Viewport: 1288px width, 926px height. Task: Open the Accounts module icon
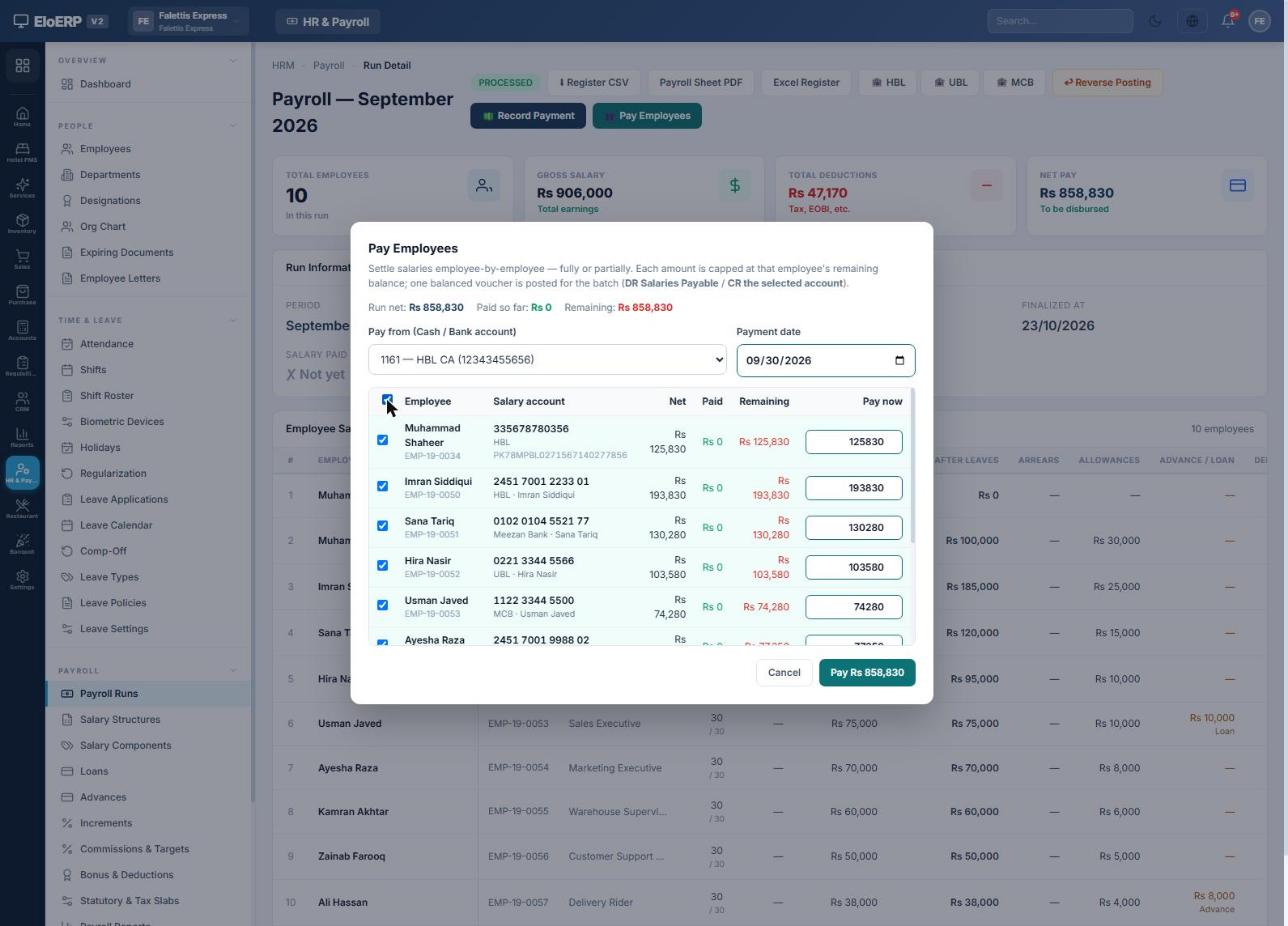[22, 331]
